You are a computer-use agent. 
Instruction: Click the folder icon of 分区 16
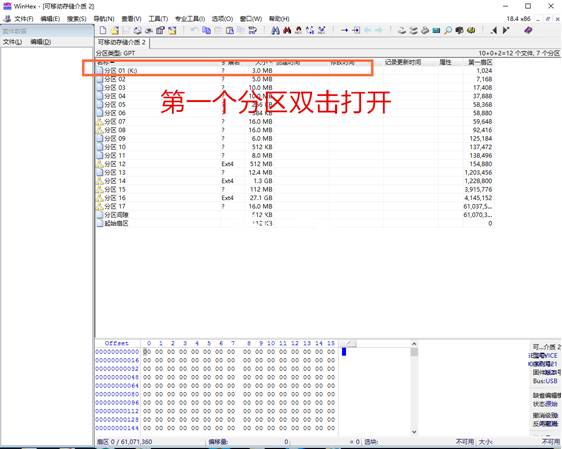(x=100, y=198)
